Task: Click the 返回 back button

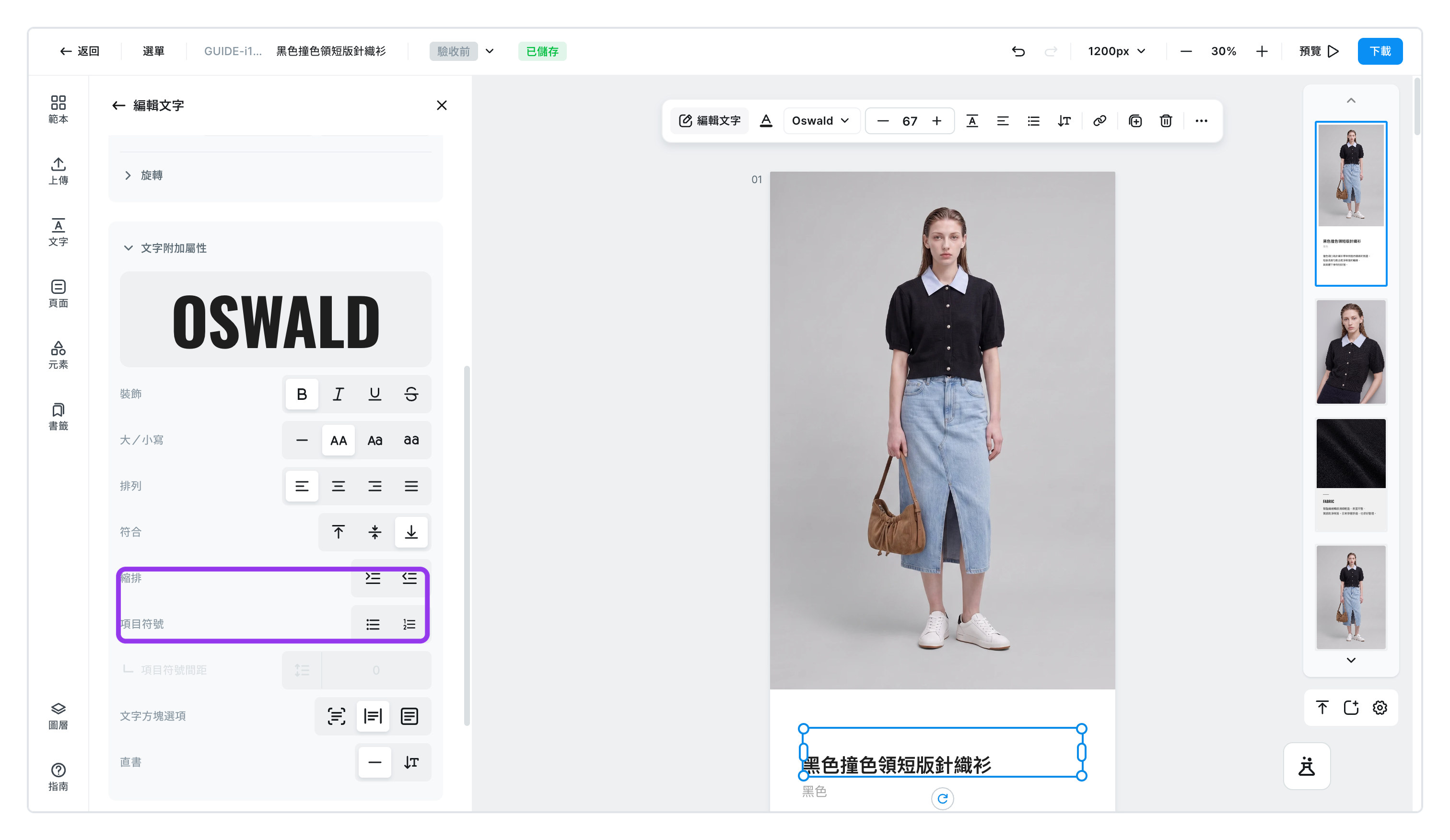Action: [80, 51]
